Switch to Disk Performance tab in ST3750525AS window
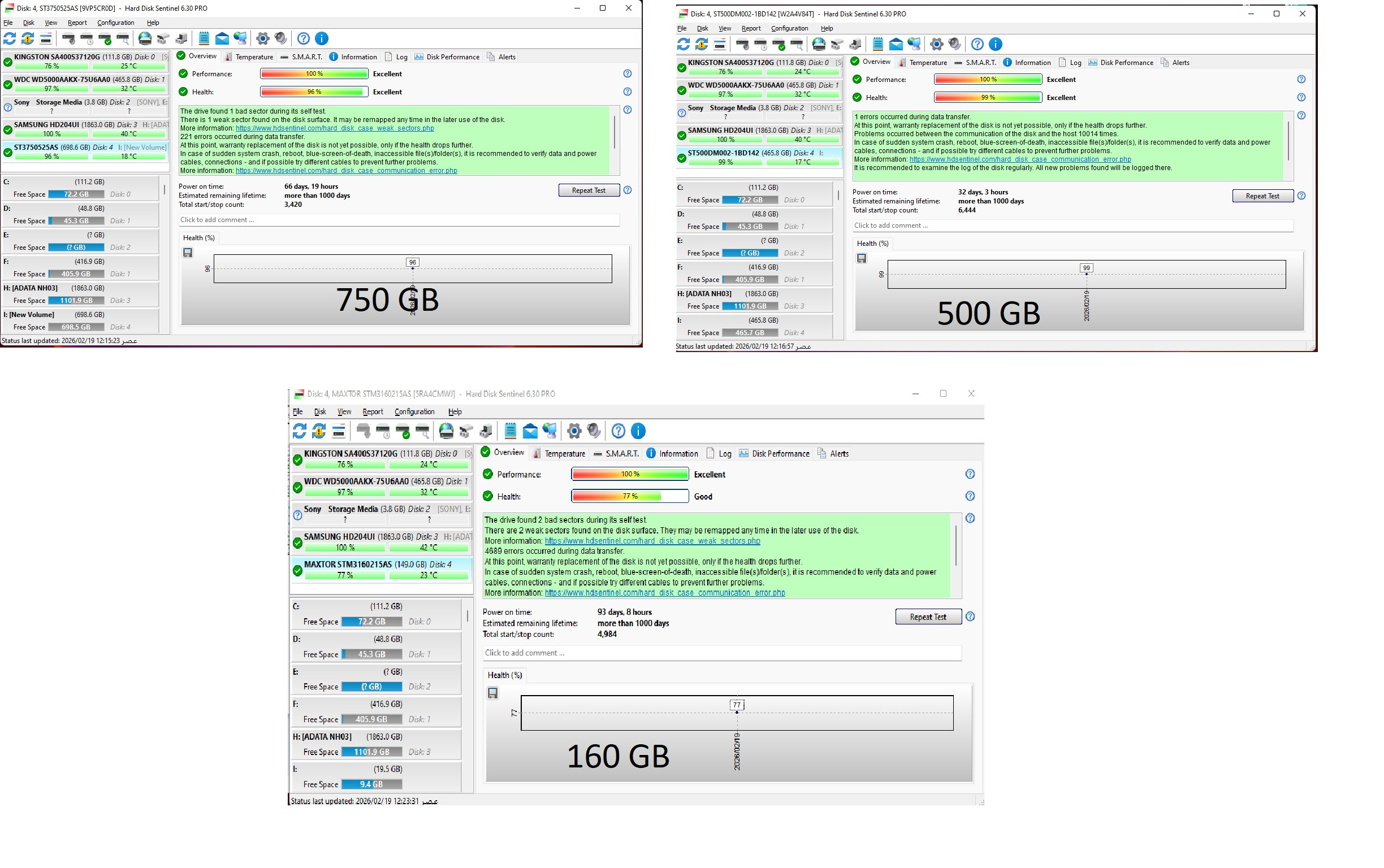This screenshot has width=1384, height=868. [x=447, y=57]
